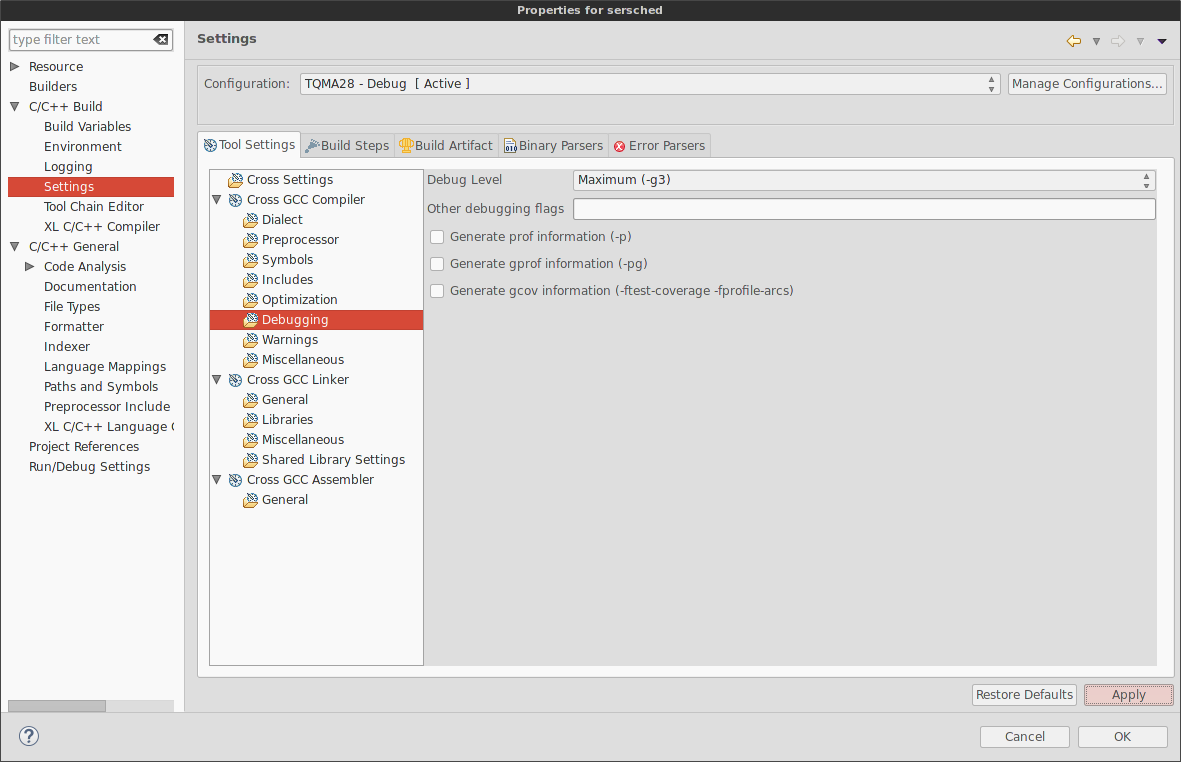Screen dimensions: 1181x762
Task: Switch to the Binary Parsers tab
Action: pos(554,146)
